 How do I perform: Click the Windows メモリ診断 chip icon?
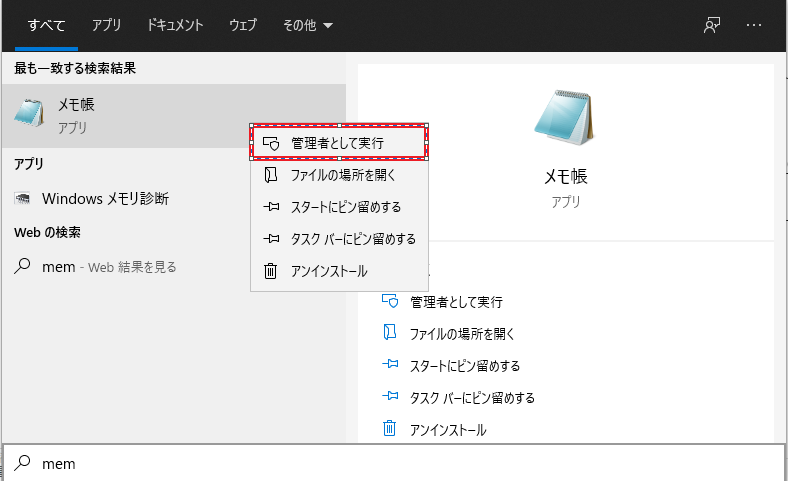point(22,199)
